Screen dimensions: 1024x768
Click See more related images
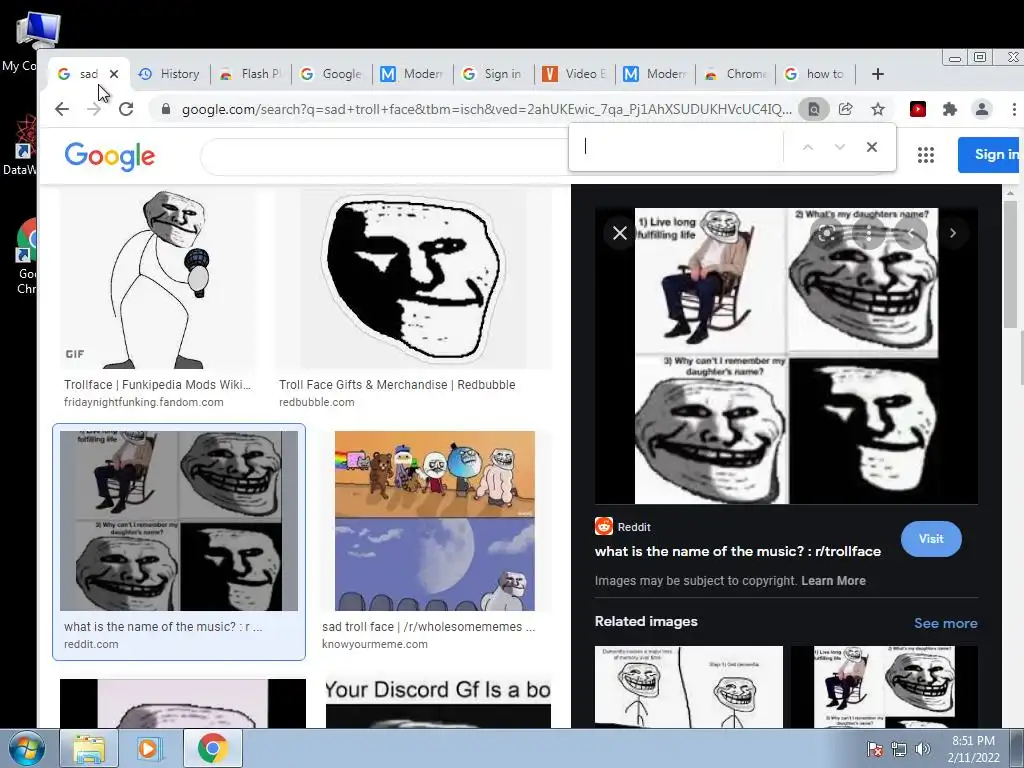tap(946, 623)
